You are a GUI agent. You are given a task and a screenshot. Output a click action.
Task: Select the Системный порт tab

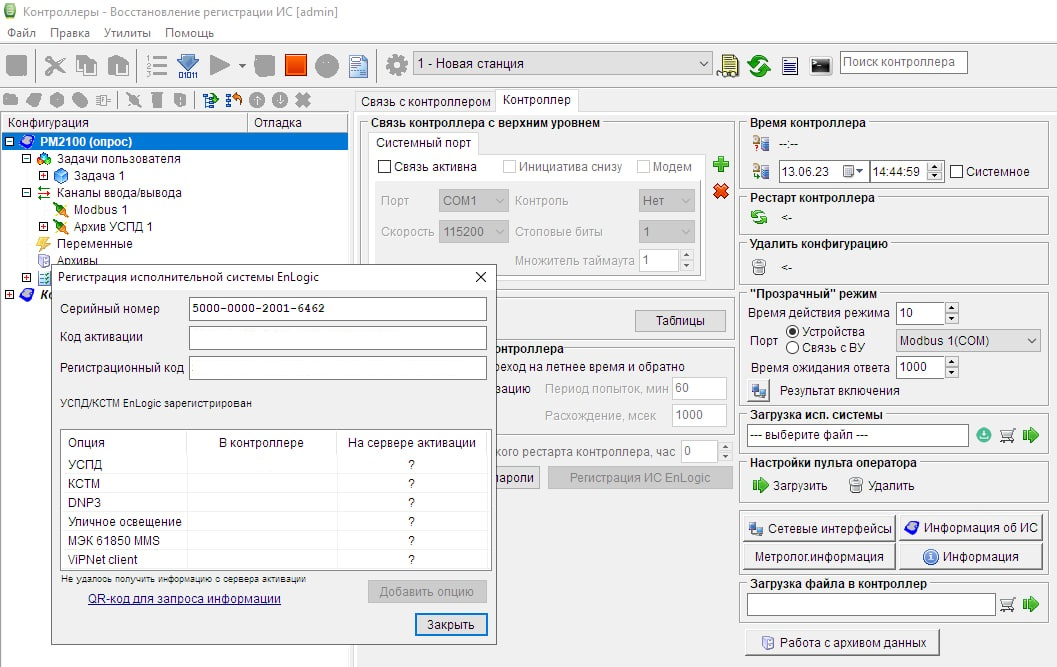(x=423, y=143)
